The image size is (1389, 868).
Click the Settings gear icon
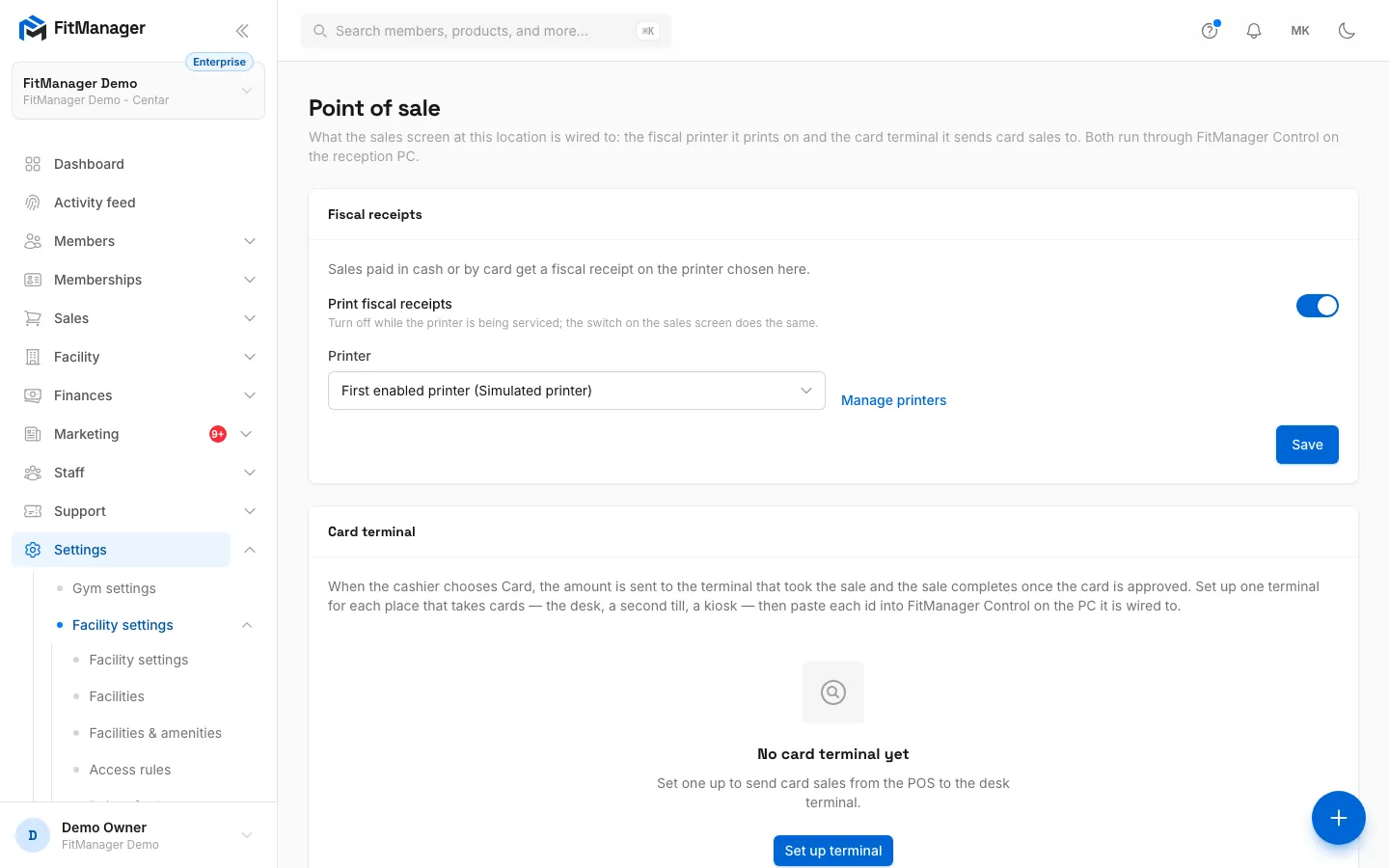click(33, 550)
